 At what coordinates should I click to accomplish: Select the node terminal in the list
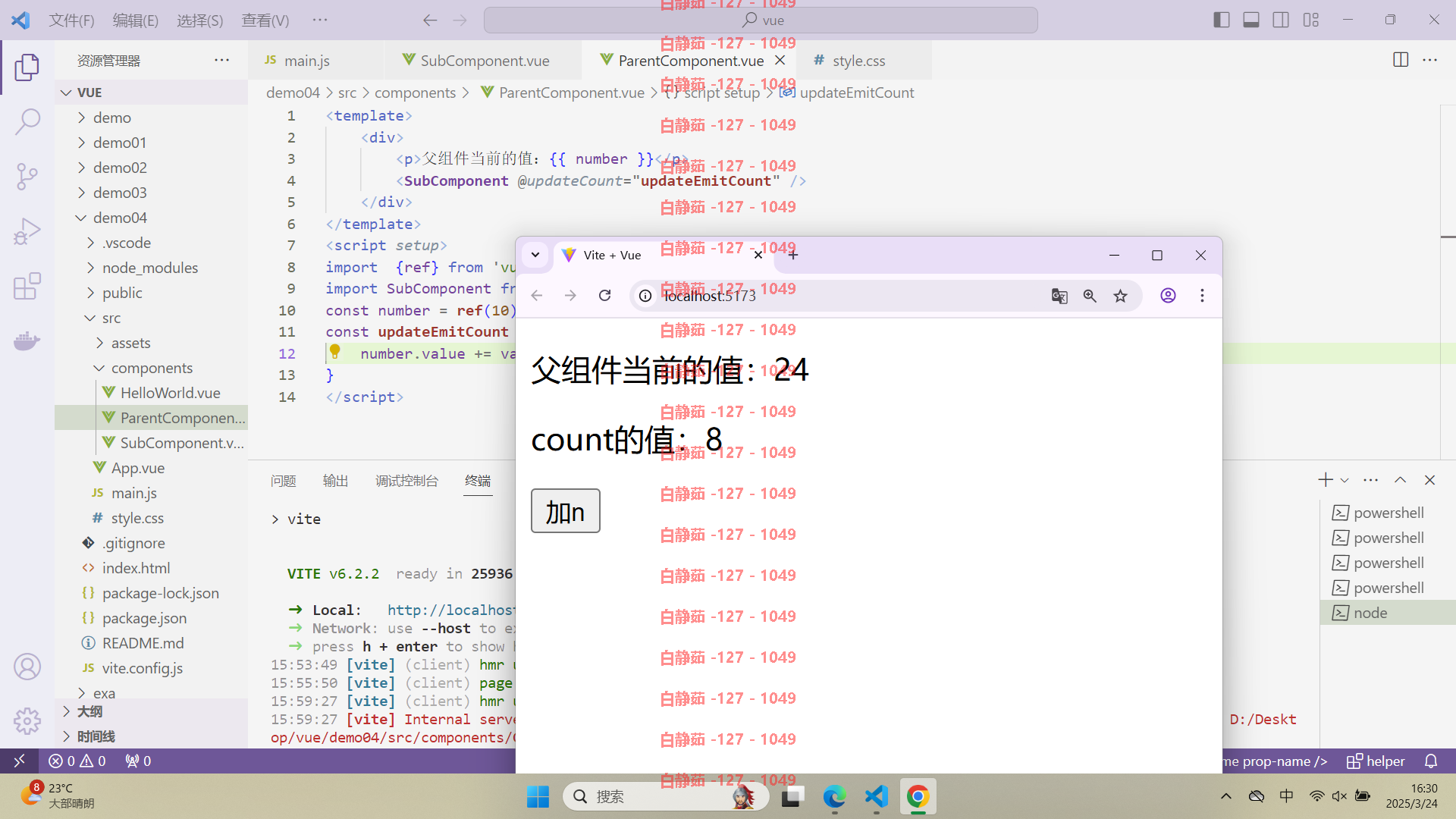pos(1388,613)
